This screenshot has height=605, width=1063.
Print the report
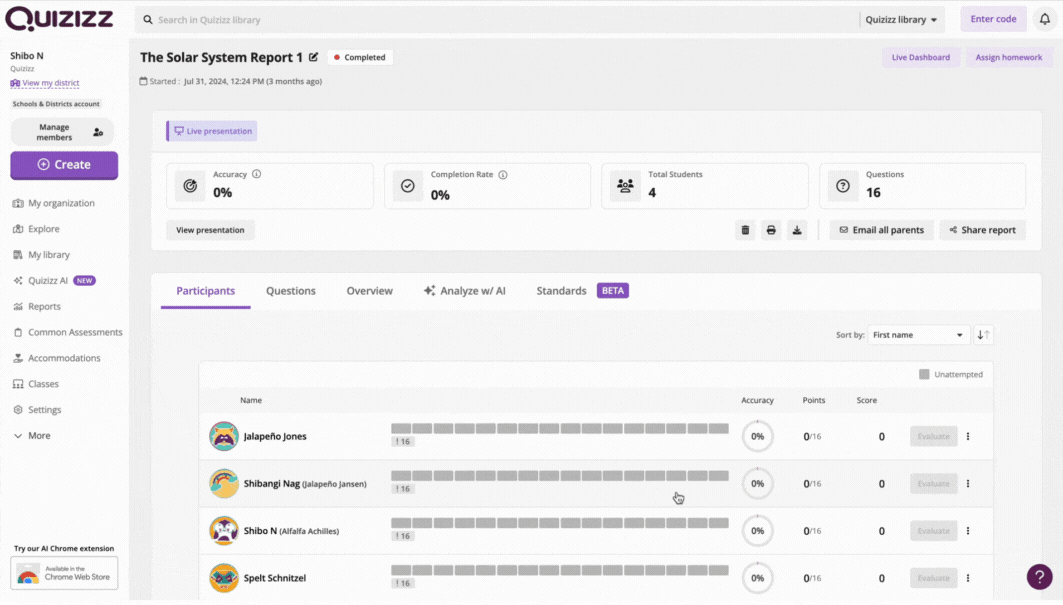771,230
